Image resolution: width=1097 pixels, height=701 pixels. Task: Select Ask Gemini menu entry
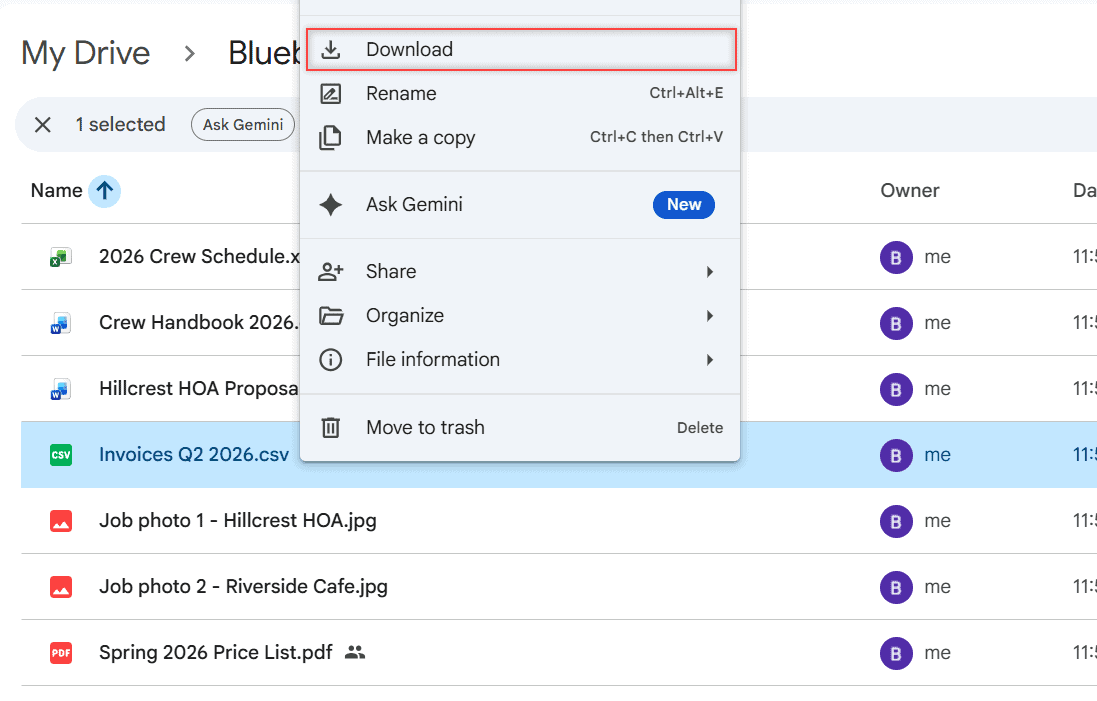(x=521, y=204)
